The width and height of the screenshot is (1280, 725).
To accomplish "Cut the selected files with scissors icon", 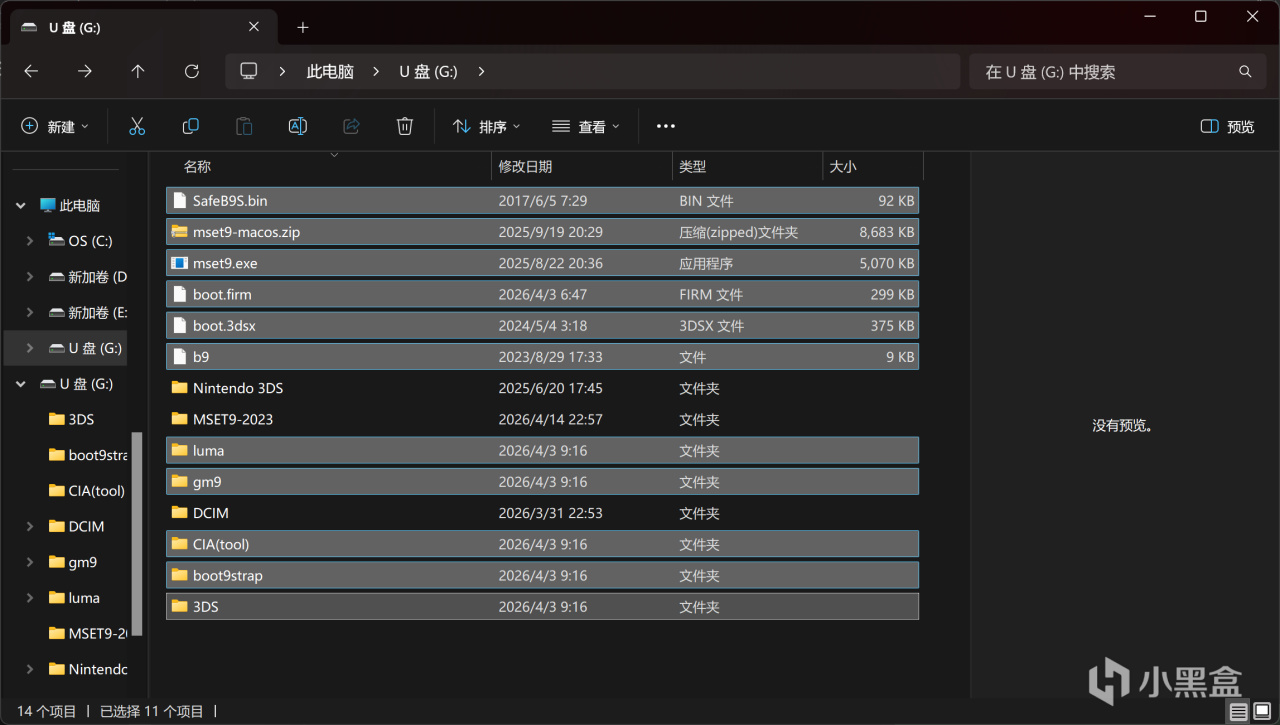I will [137, 126].
